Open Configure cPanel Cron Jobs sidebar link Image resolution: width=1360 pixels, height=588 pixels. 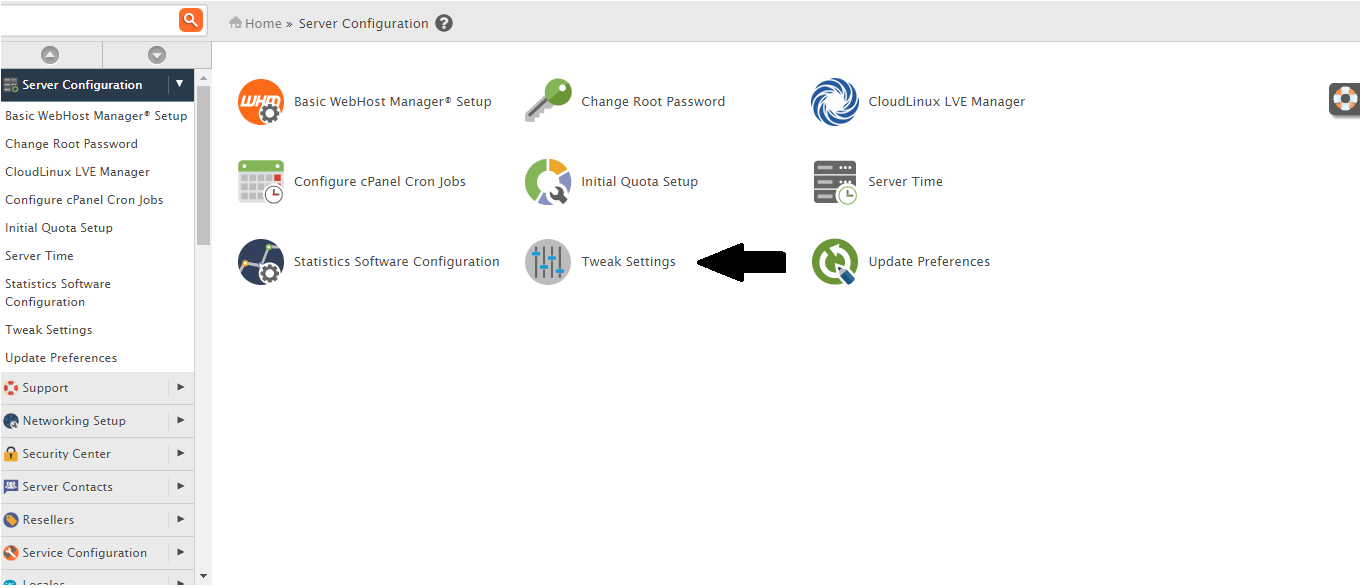(84, 200)
